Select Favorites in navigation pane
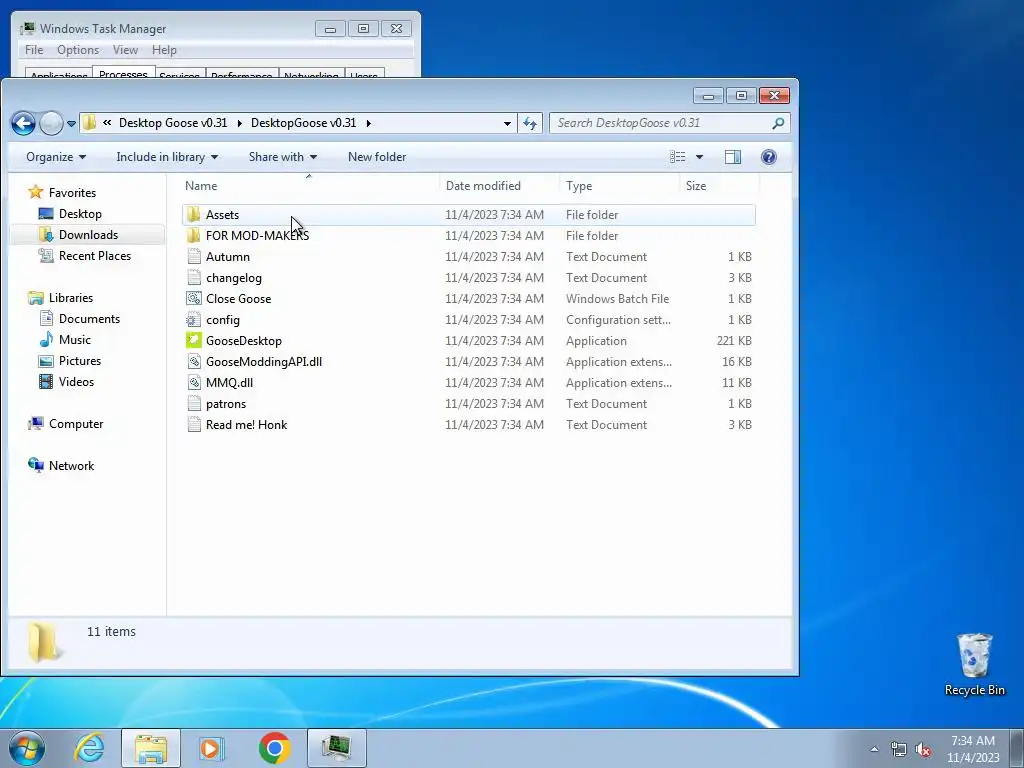Screen dimensions: 1024x768 pyautogui.click(x=72, y=193)
